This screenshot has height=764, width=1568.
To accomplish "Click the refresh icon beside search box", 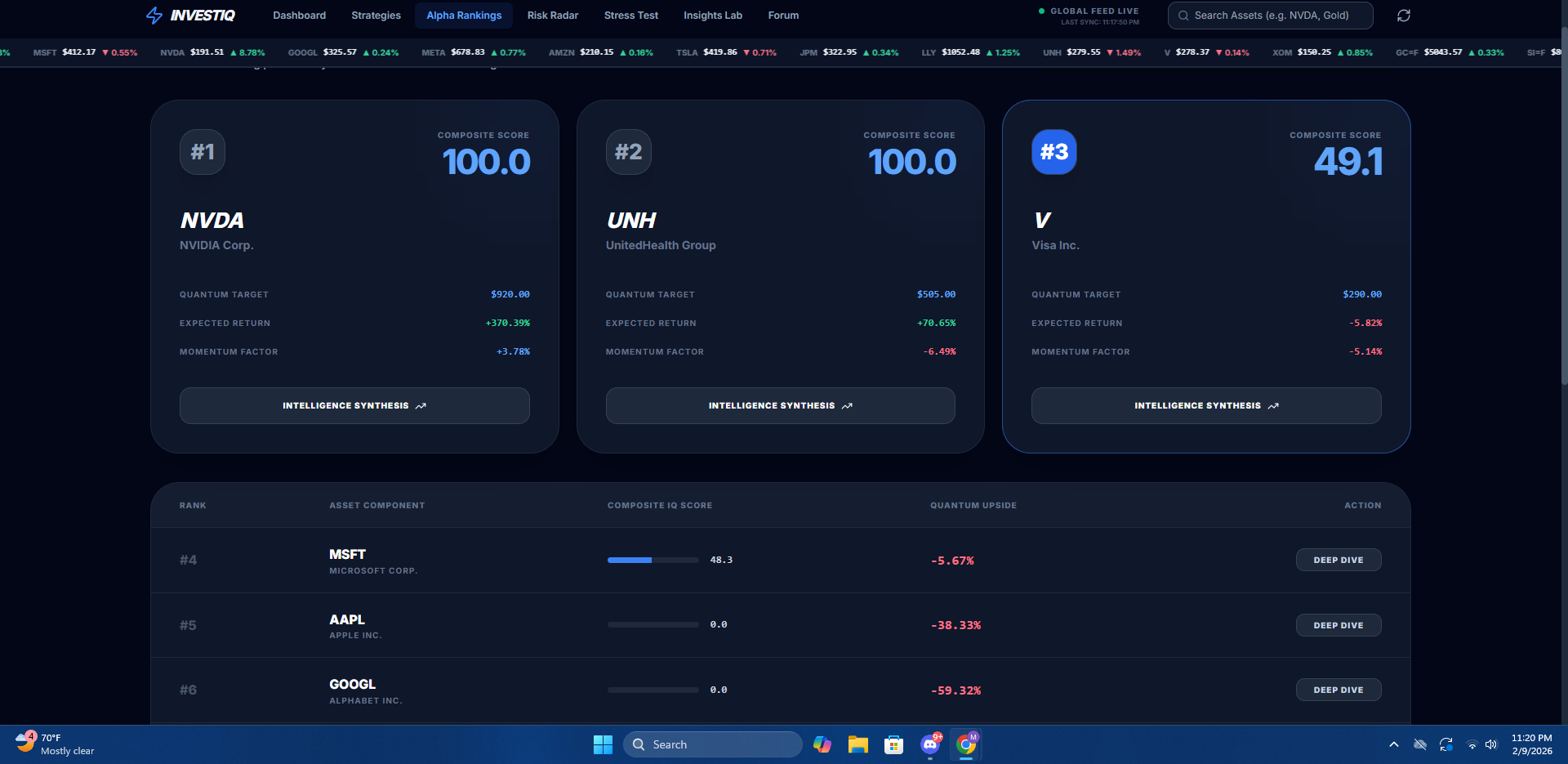I will pos(1404,16).
